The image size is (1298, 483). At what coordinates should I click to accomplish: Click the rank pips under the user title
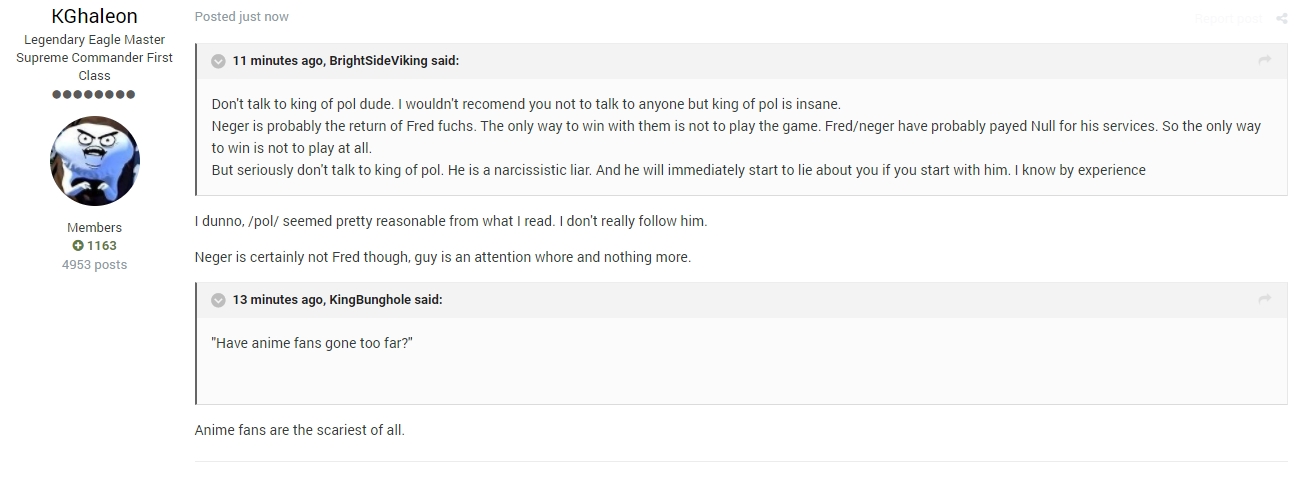point(93,95)
